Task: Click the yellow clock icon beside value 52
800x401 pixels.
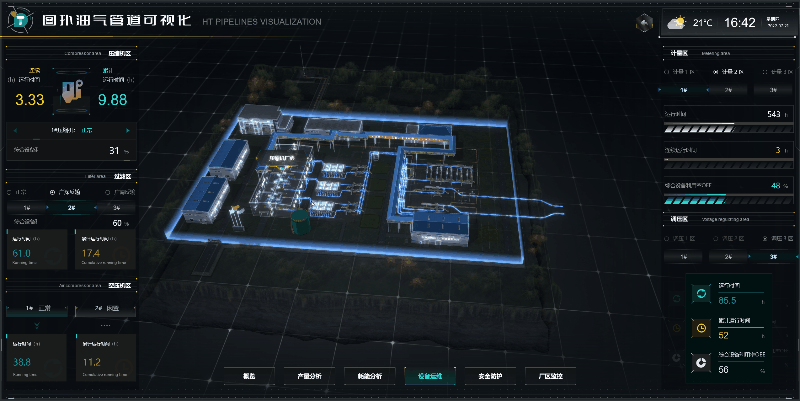Action: [x=701, y=328]
